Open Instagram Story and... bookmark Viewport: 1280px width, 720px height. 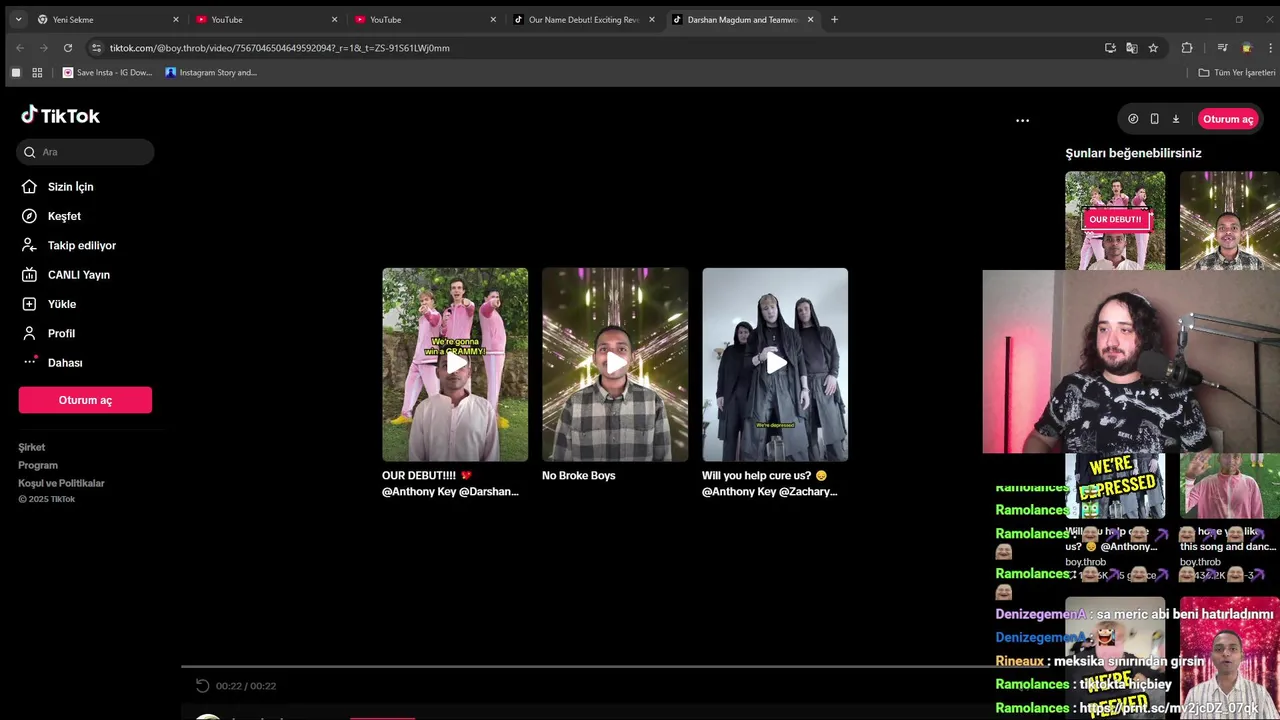coord(211,72)
